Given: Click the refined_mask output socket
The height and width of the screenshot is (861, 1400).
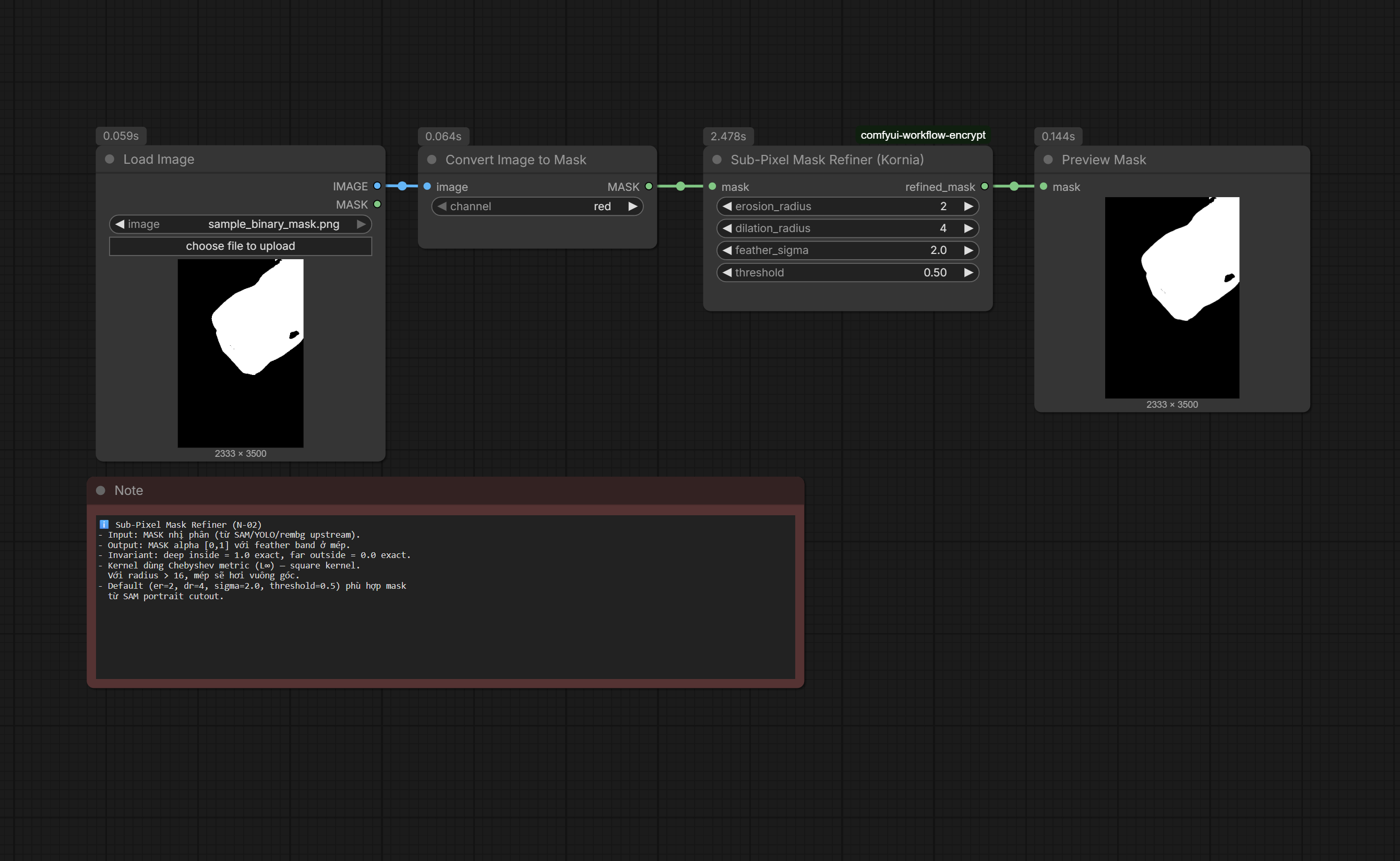Looking at the screenshot, I should 985,187.
